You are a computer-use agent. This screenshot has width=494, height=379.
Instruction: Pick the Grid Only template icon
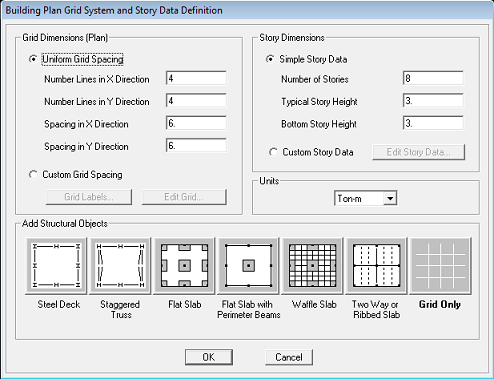tap(440, 266)
